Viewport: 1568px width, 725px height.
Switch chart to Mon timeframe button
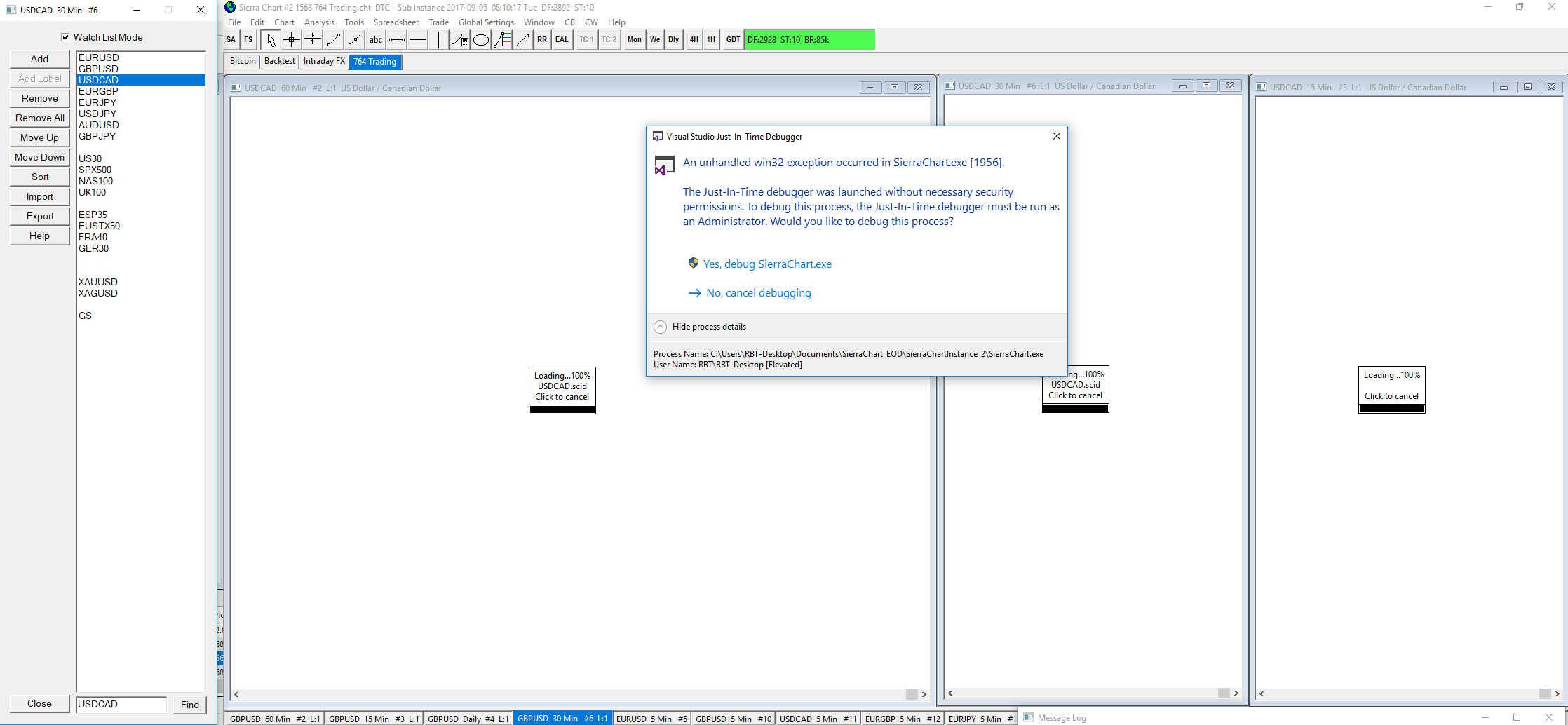[x=635, y=40]
